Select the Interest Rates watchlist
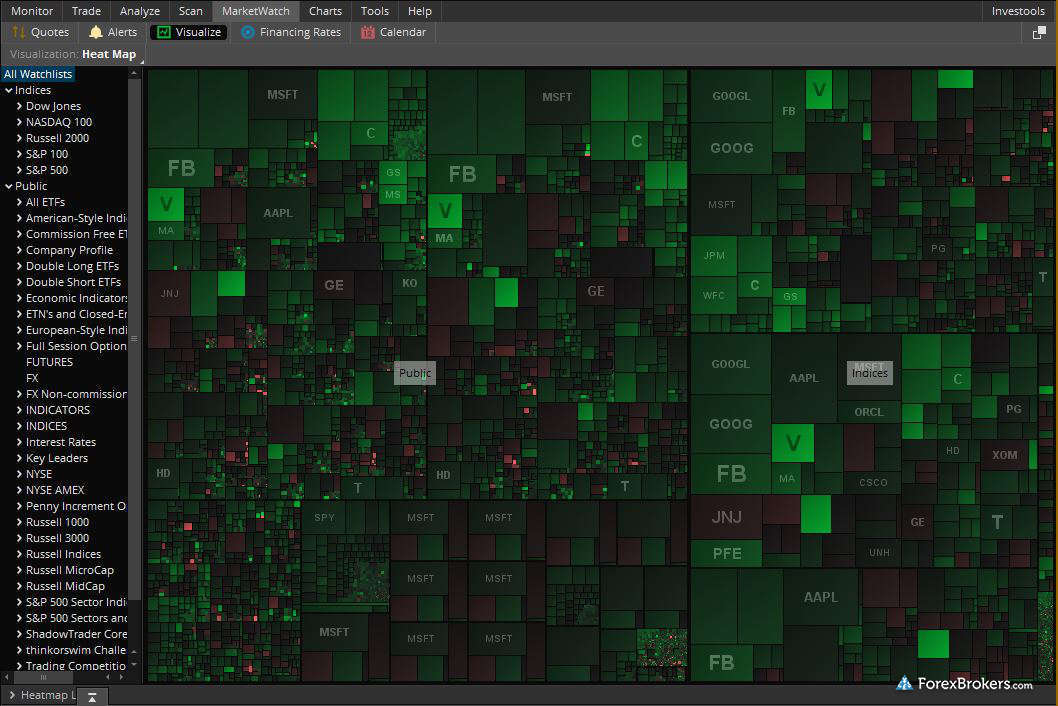1058x706 pixels. (x=61, y=442)
